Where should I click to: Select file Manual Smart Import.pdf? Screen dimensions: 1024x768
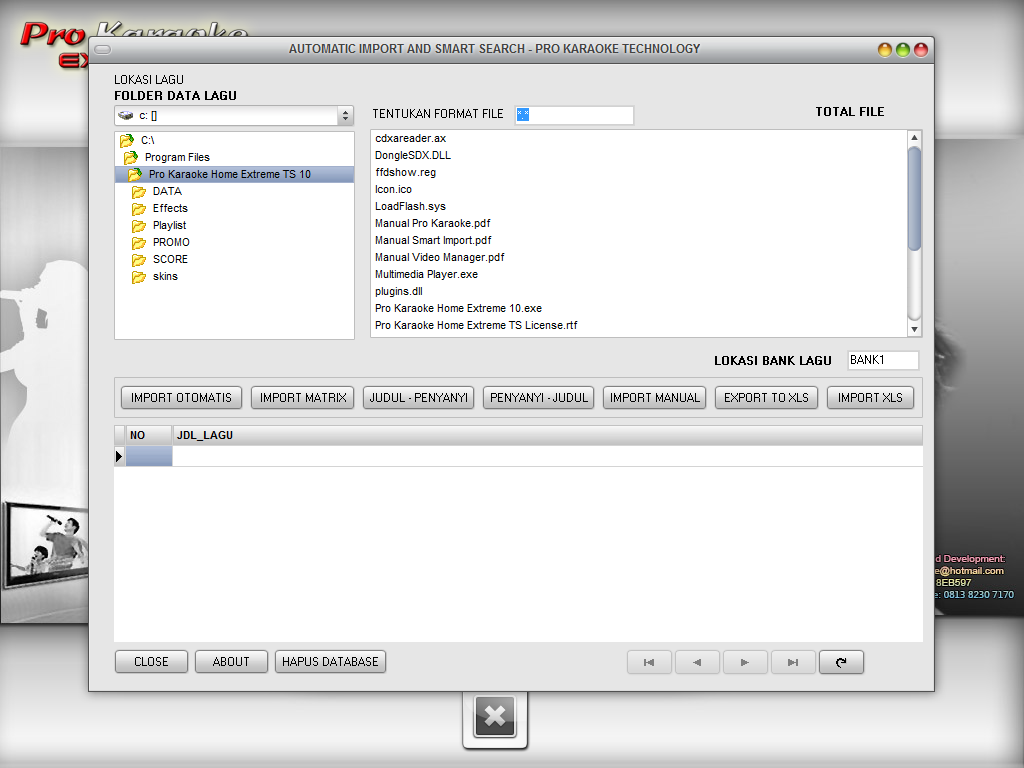point(433,240)
